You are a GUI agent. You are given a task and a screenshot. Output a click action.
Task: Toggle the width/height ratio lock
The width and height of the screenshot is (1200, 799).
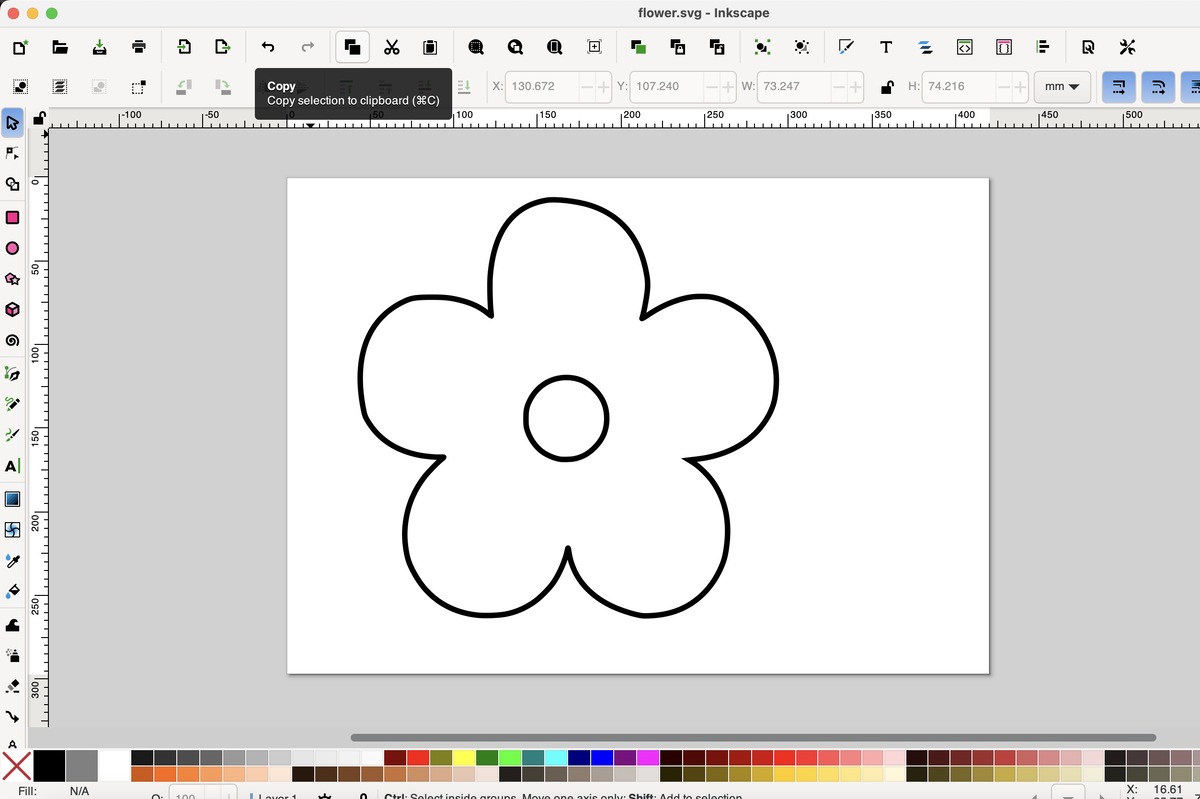point(886,87)
